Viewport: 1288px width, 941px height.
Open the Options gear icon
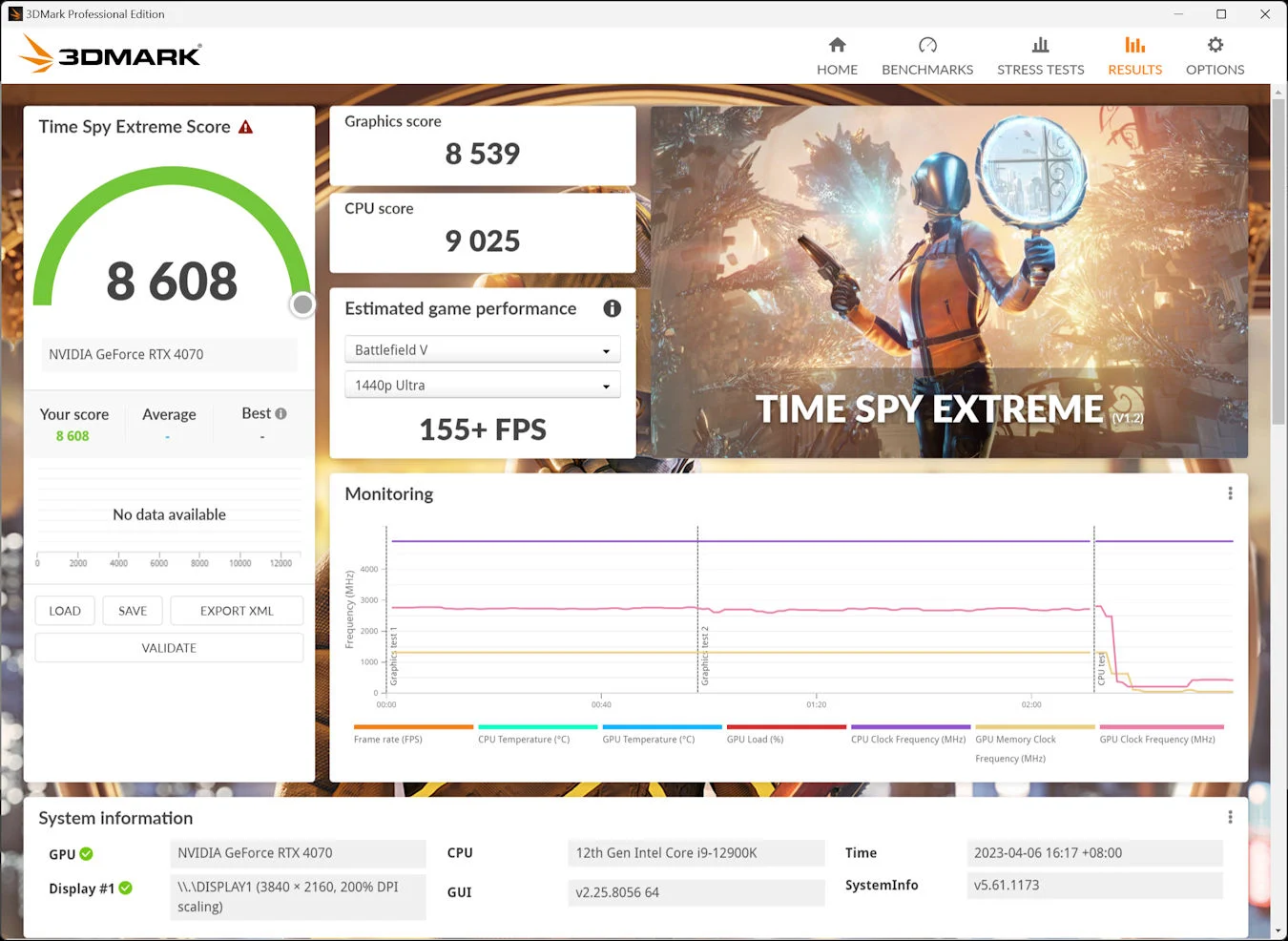point(1215,45)
